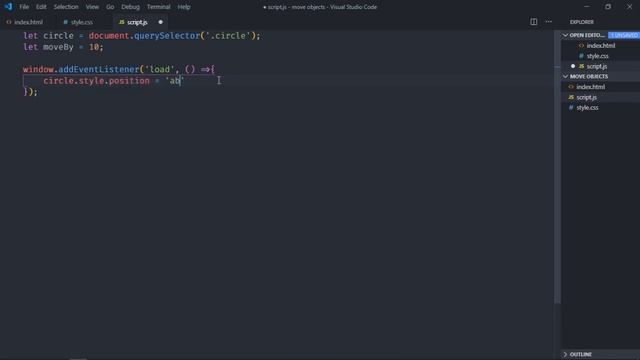Screen dimensions: 640x360
Task: Open the View menu
Action: (92, 7)
